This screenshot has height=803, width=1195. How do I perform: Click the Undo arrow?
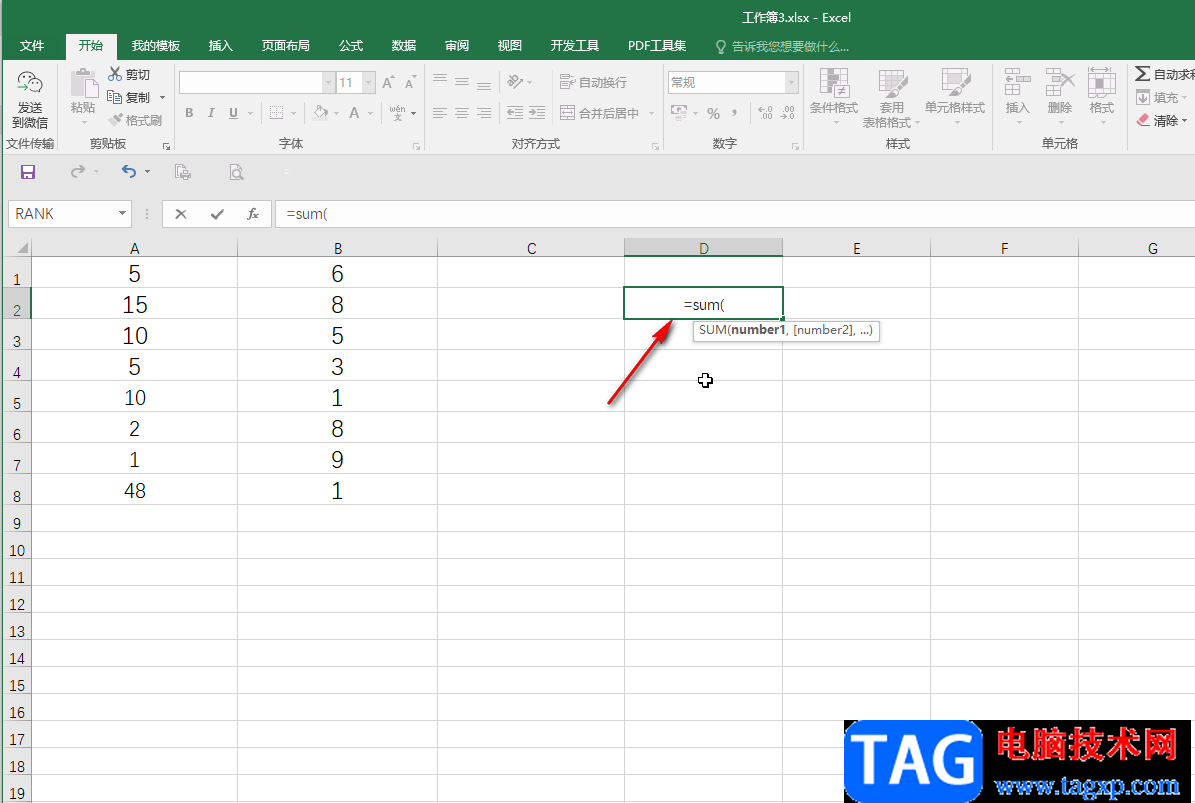coord(129,172)
